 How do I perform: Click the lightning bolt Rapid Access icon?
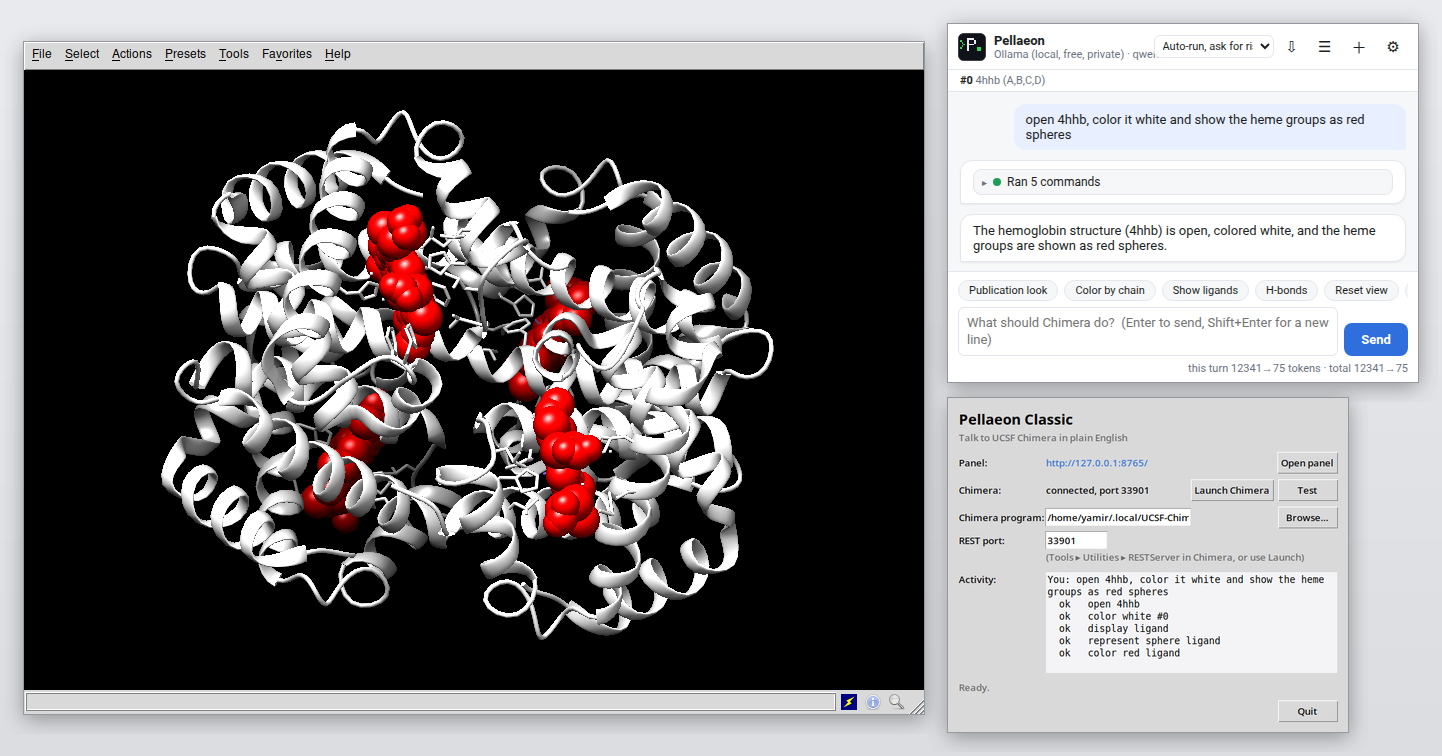[x=849, y=702]
